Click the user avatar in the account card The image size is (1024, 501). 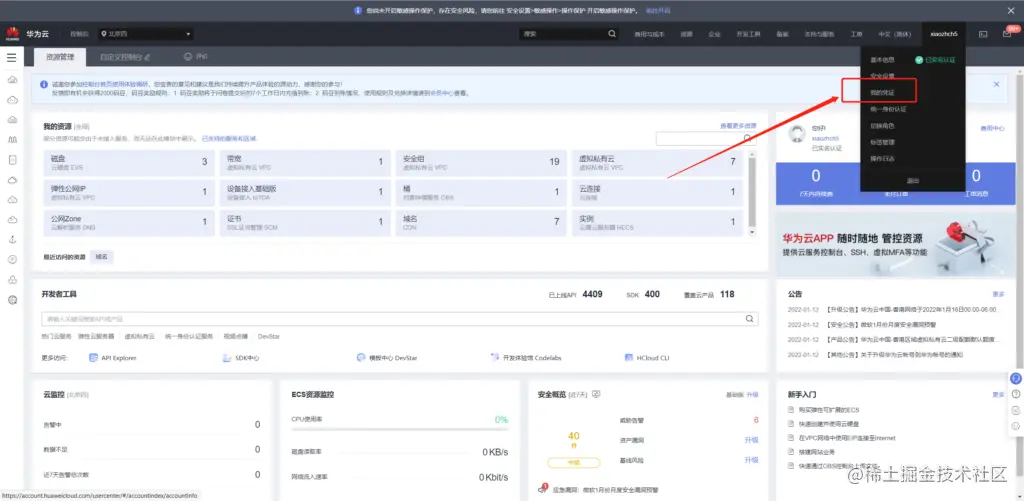(x=796, y=134)
